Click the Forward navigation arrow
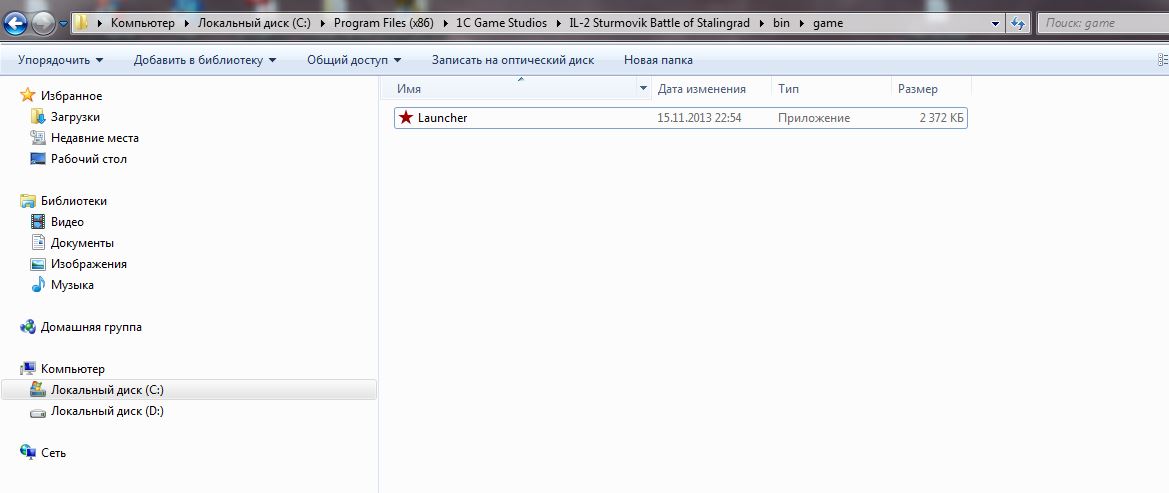Screen dimensions: 1169x493 [43, 24]
